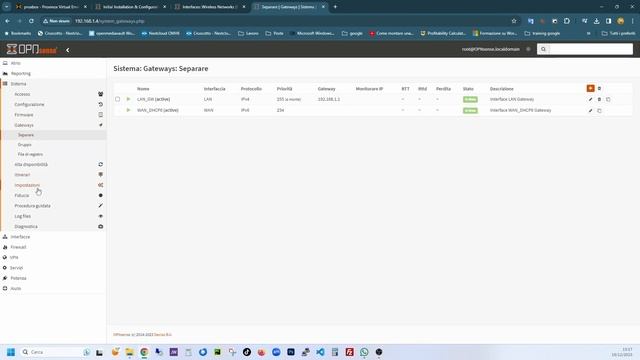Click the magnifier icon in the header search

click(x=543, y=49)
